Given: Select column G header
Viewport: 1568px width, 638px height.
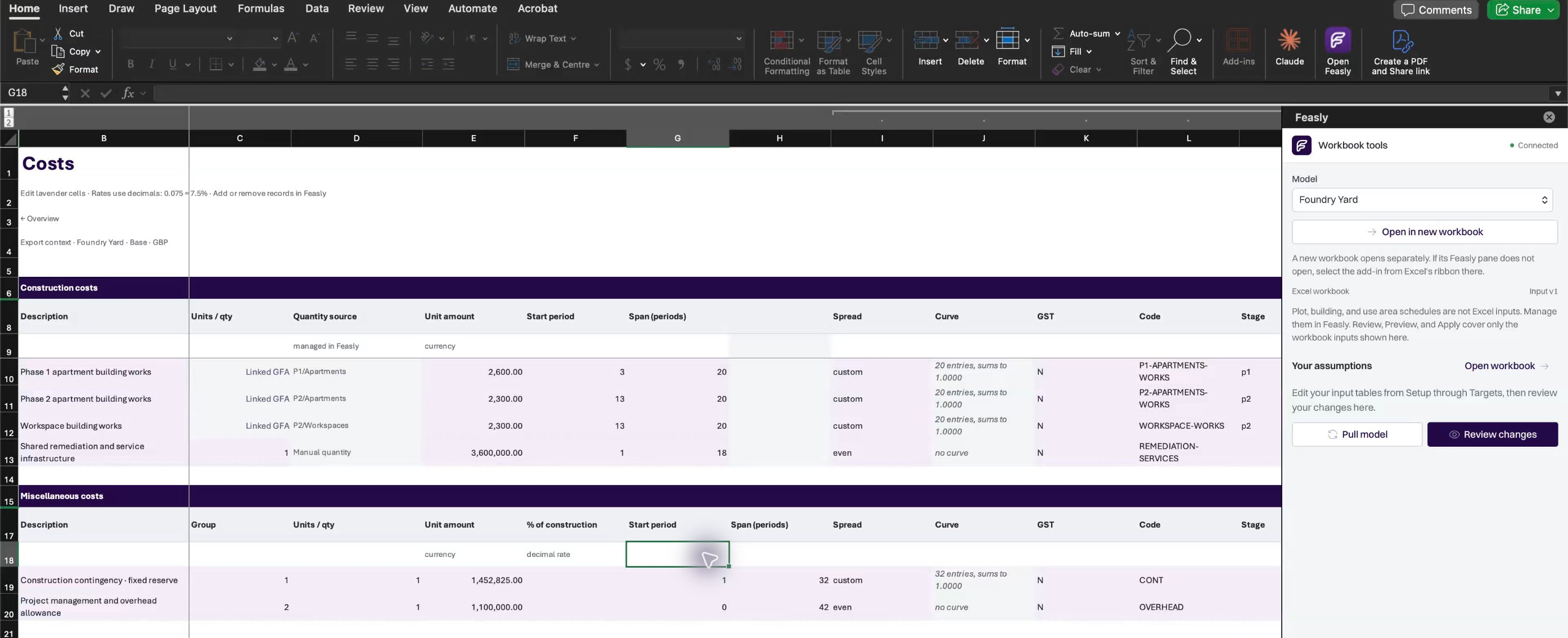Looking at the screenshot, I should tap(678, 138).
